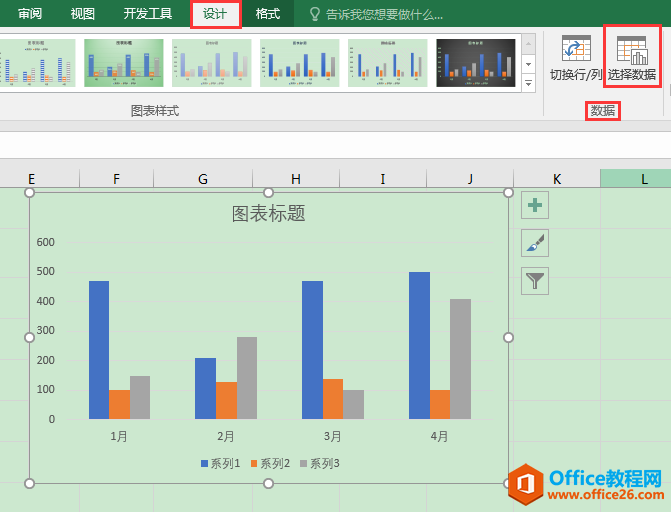This screenshot has height=512, width=671.
Task: Open the Chart Styles paintbrush button
Action: tap(535, 243)
